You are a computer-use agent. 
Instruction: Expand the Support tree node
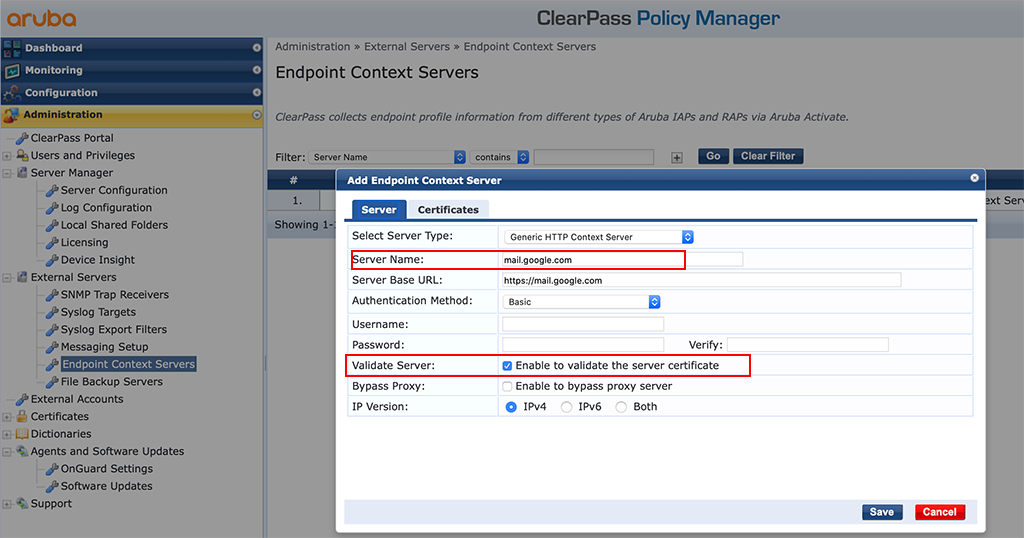(7, 504)
